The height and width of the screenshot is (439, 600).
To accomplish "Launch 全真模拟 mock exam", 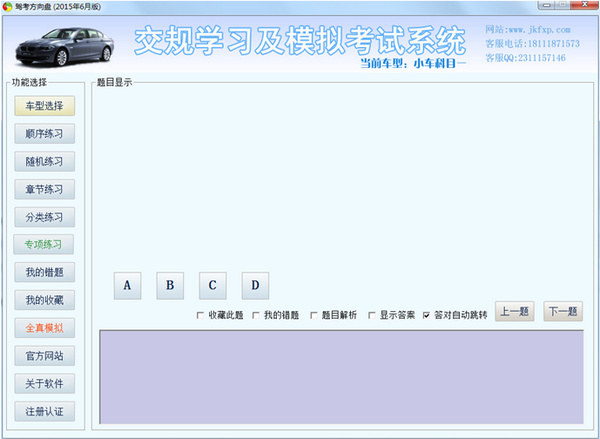I will click(44, 328).
